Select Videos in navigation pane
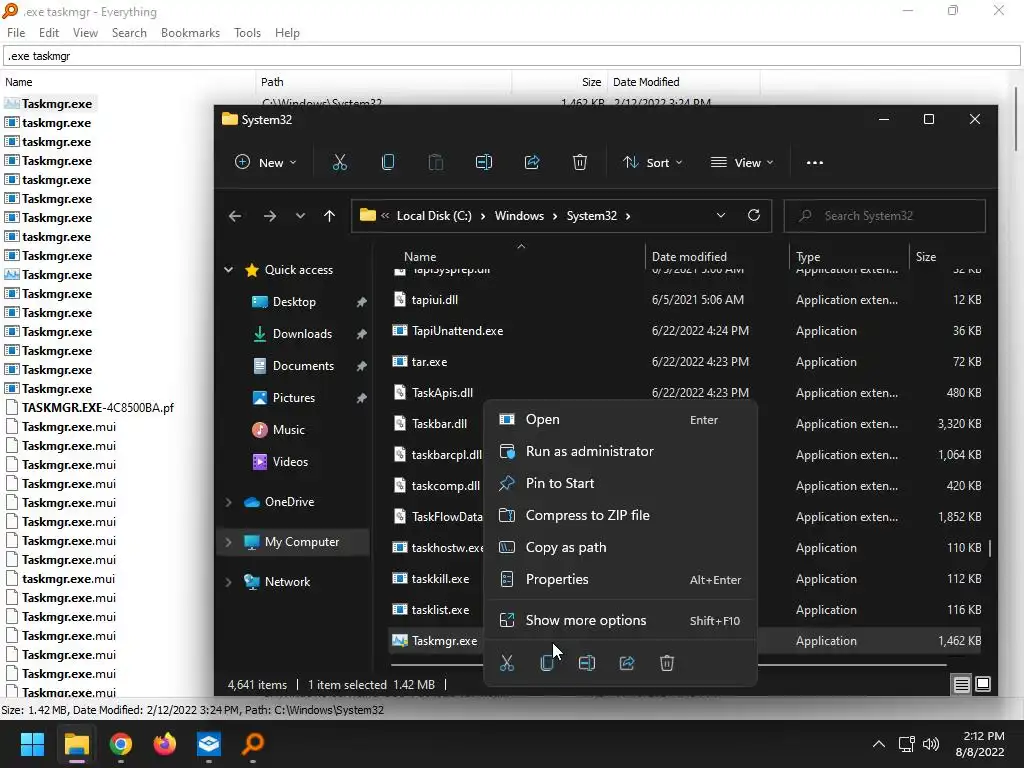This screenshot has width=1024, height=768. (x=290, y=462)
